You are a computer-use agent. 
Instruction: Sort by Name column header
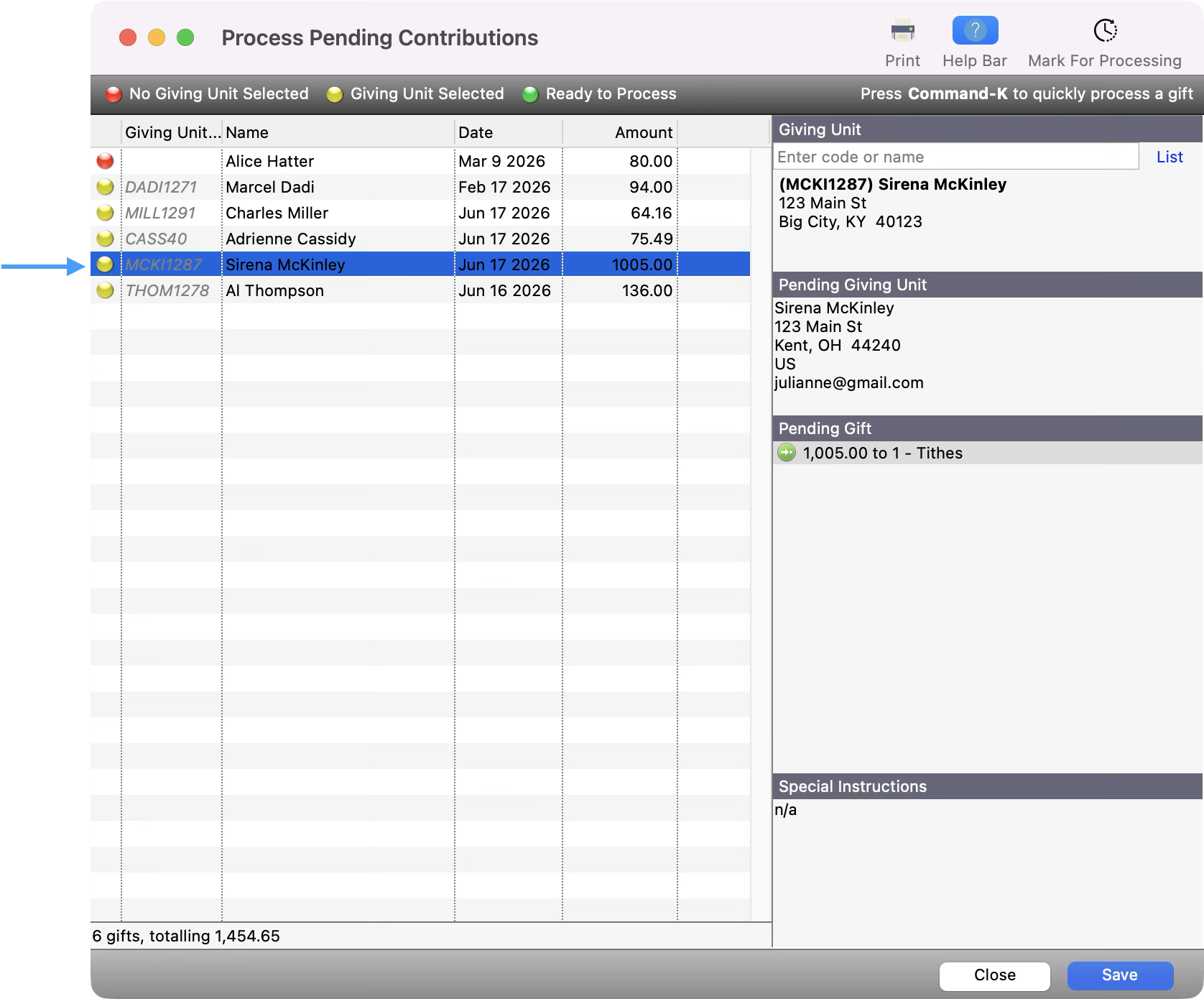[338, 132]
